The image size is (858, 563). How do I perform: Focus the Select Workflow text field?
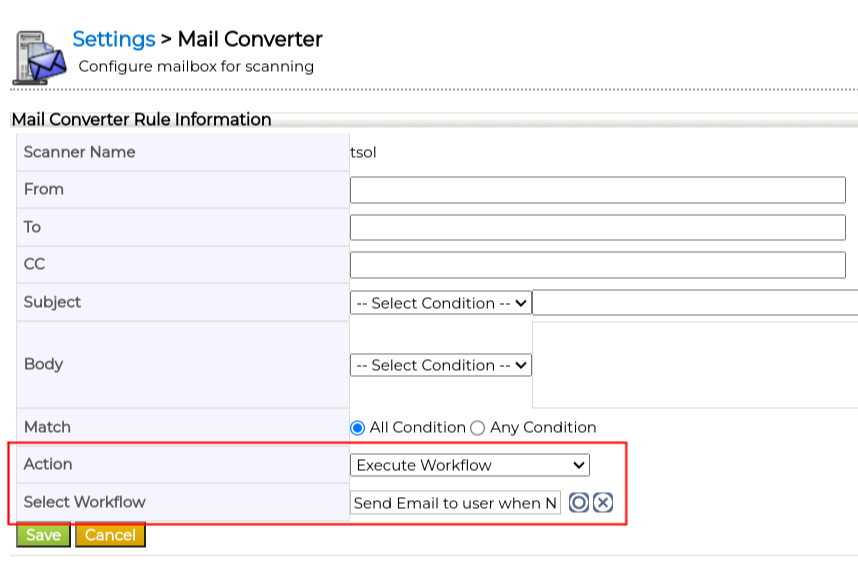[455, 503]
